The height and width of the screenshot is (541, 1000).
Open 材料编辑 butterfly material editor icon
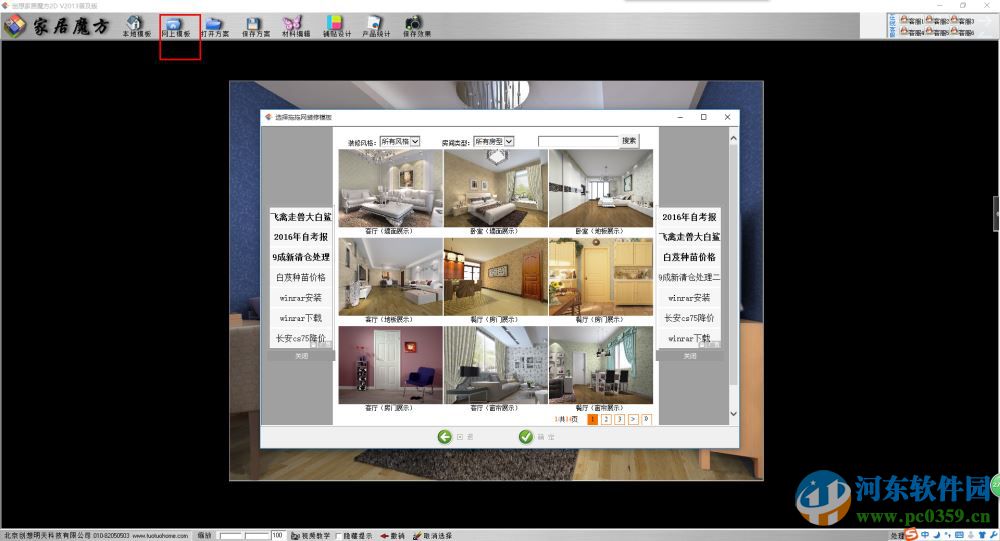point(295,26)
